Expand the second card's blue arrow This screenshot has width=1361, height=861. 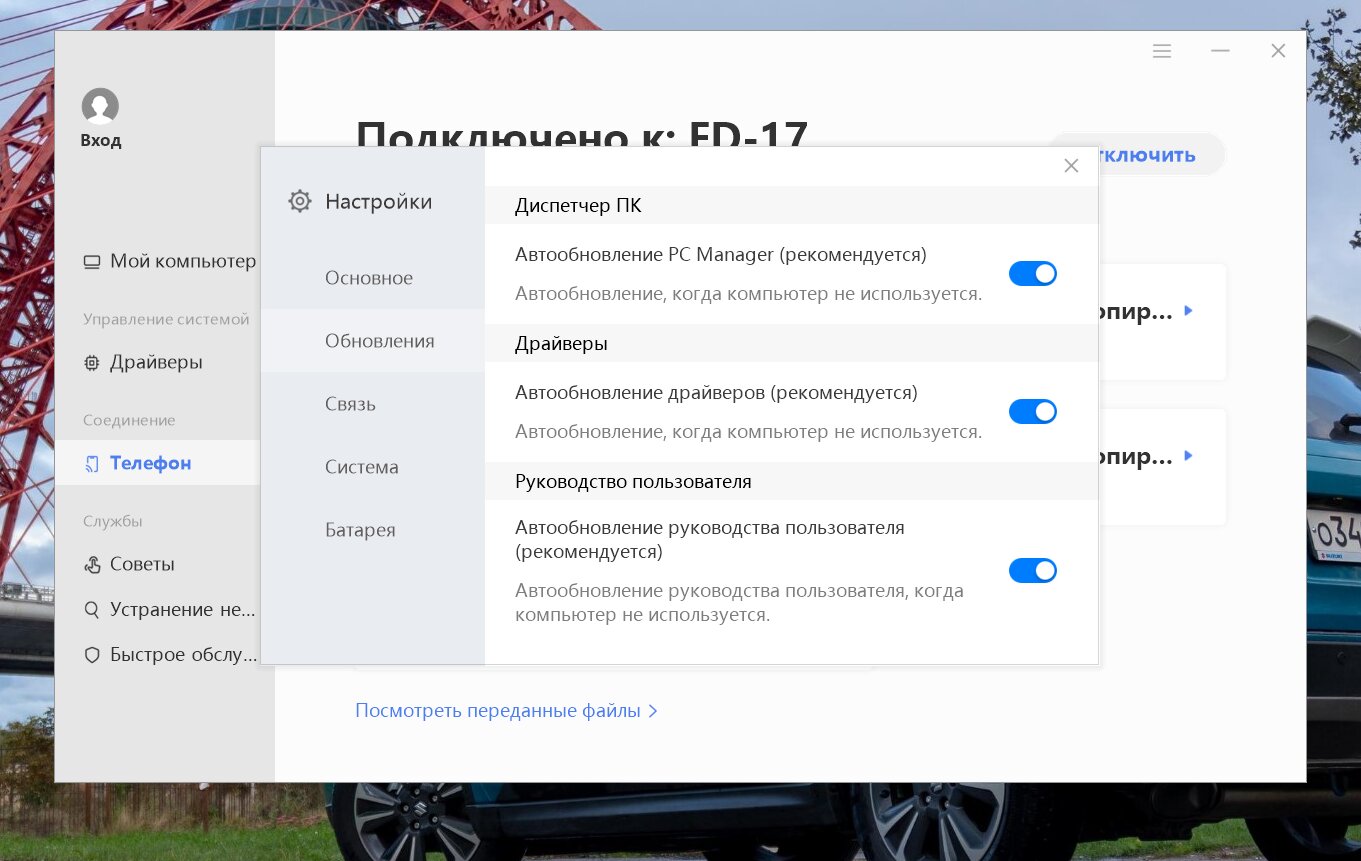[1188, 456]
